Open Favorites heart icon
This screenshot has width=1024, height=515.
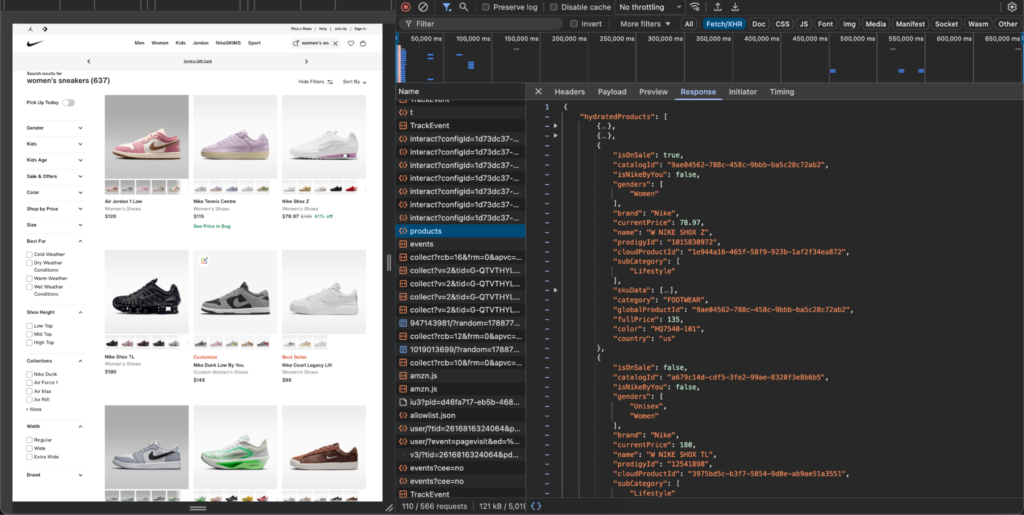click(351, 44)
